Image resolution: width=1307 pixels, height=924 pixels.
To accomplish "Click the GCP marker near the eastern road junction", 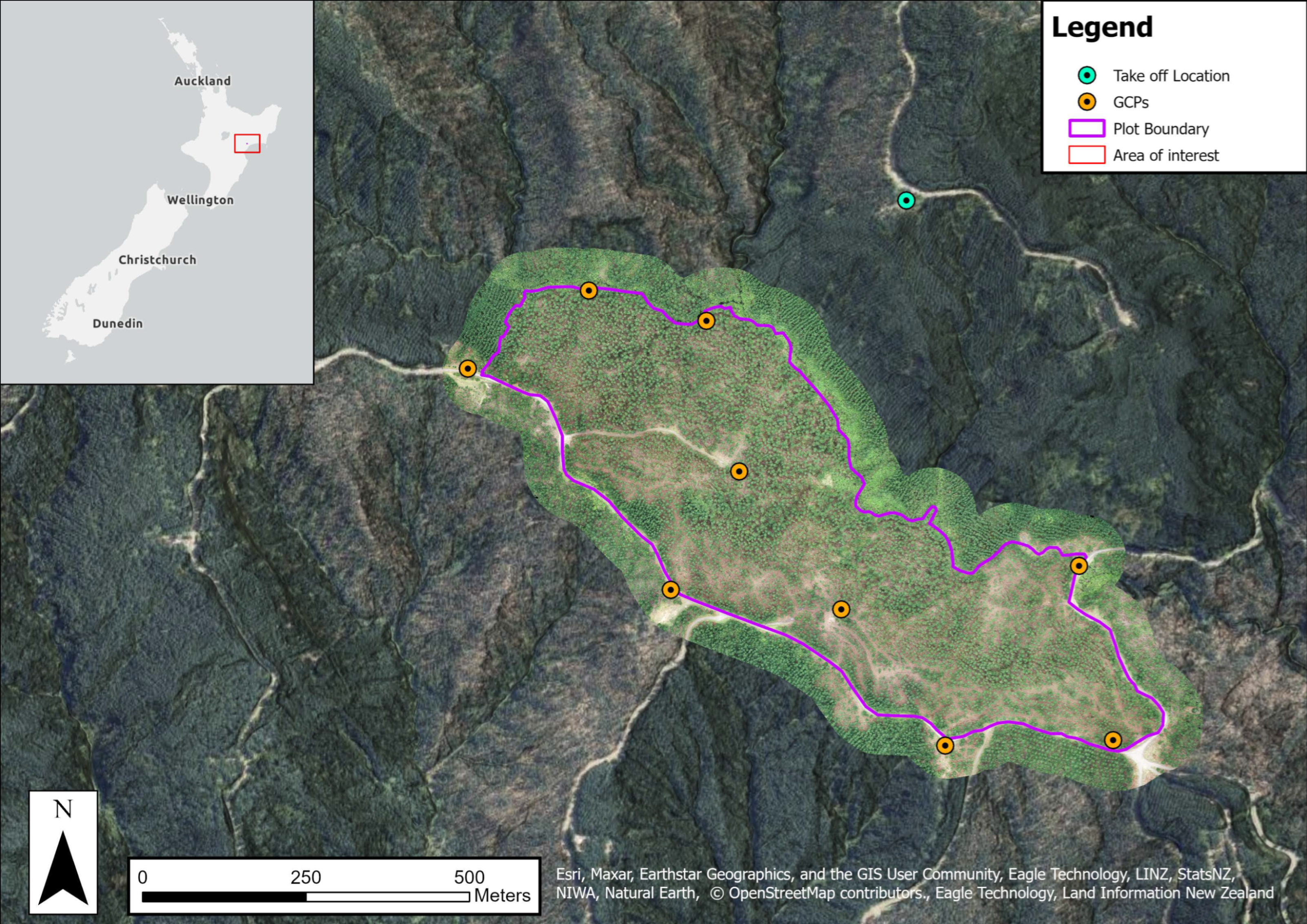I will click(1079, 566).
